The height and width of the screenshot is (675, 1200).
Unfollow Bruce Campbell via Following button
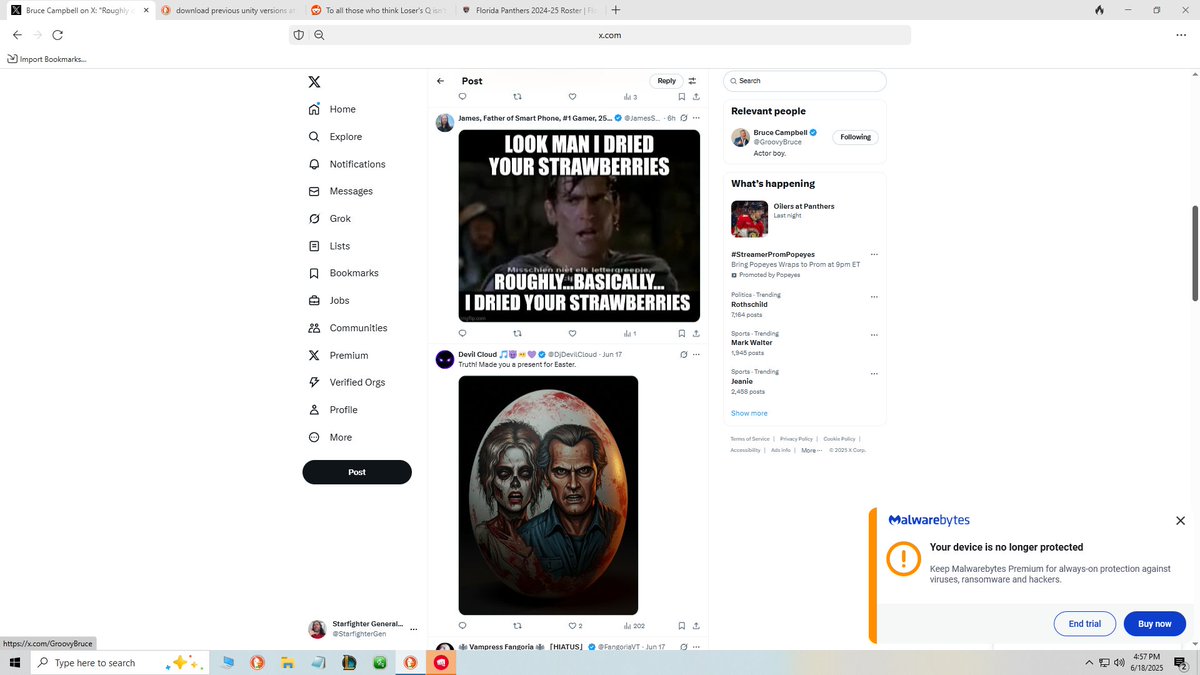854,137
